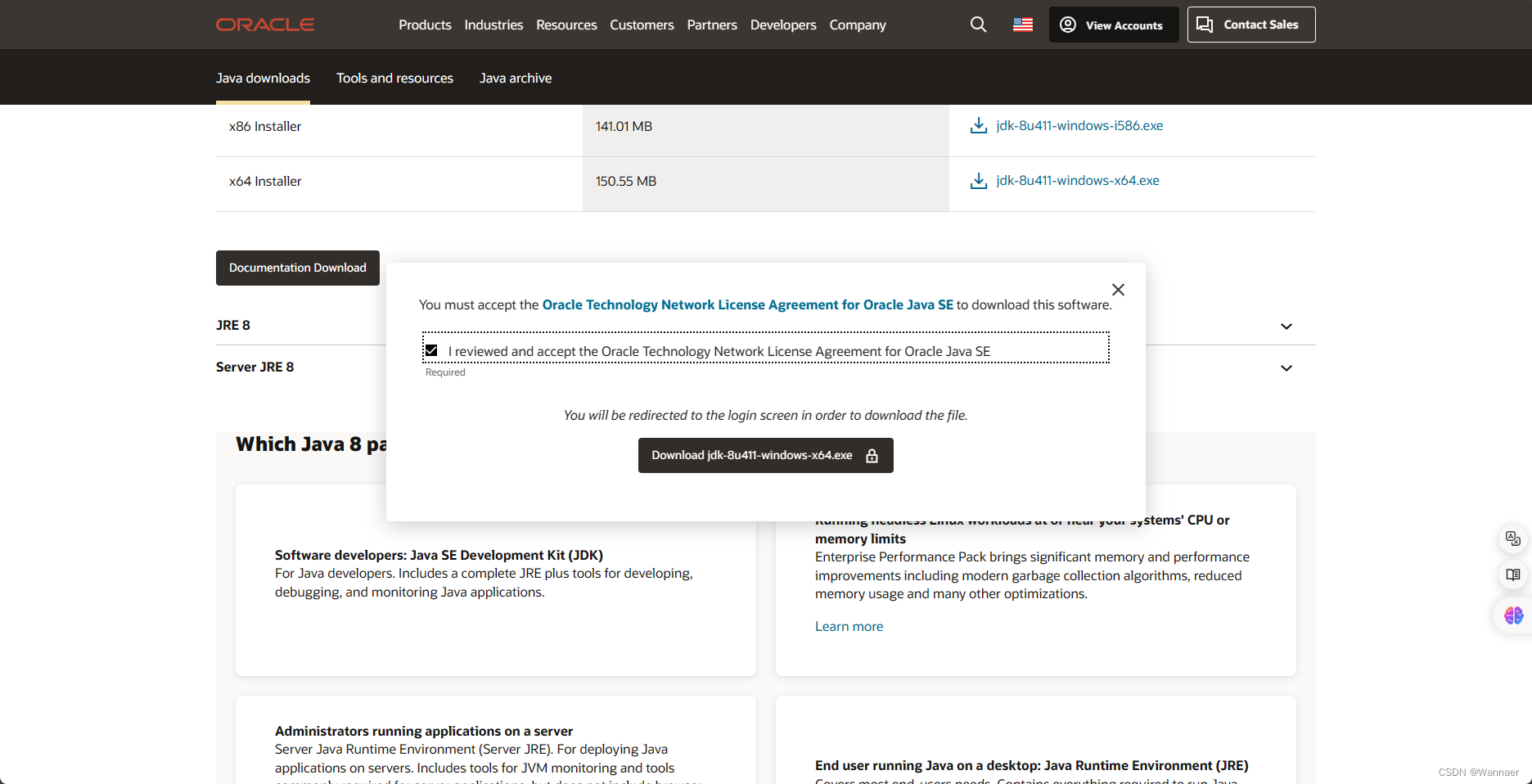Click download icon beside jdk-8u411-windows-x64.exe
The width and height of the screenshot is (1532, 784).
978,180
